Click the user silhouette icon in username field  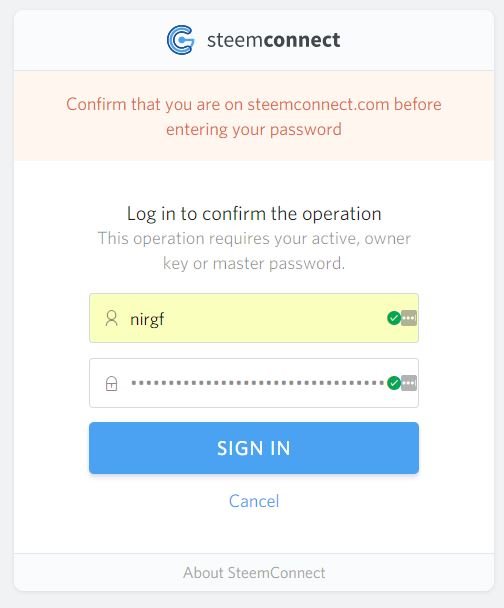point(112,318)
